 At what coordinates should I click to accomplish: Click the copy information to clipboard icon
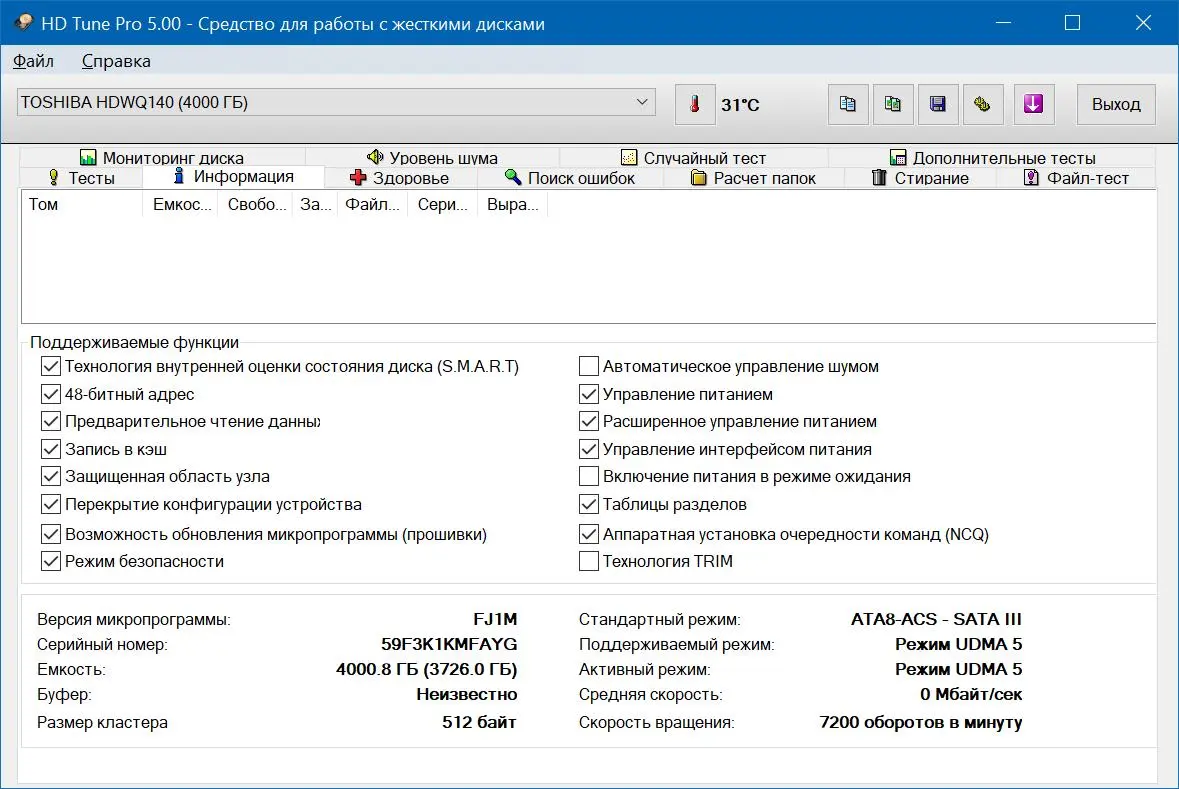[847, 104]
